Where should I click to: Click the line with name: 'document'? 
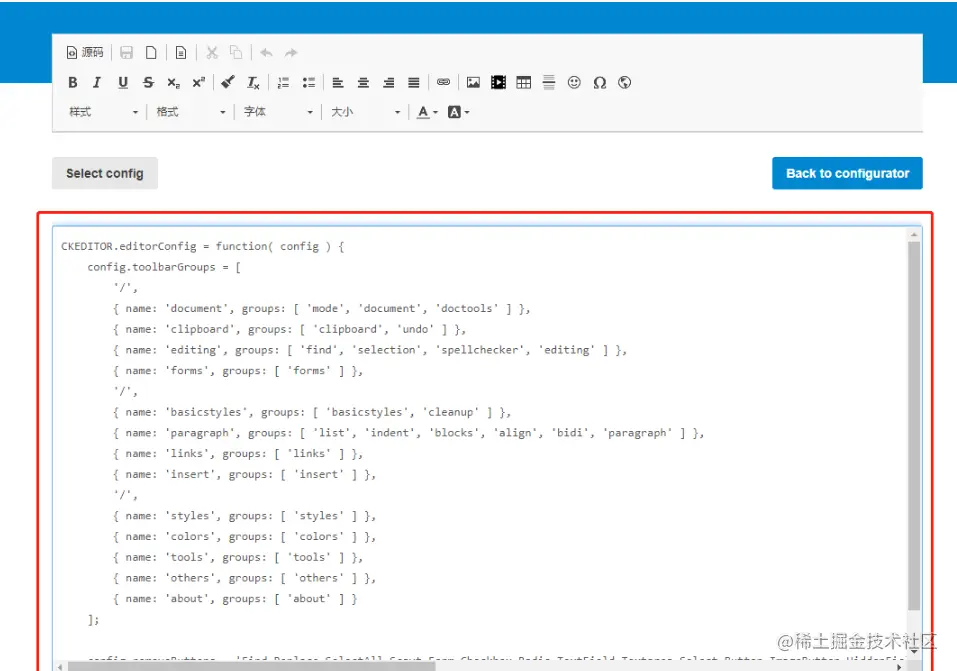click(322, 309)
